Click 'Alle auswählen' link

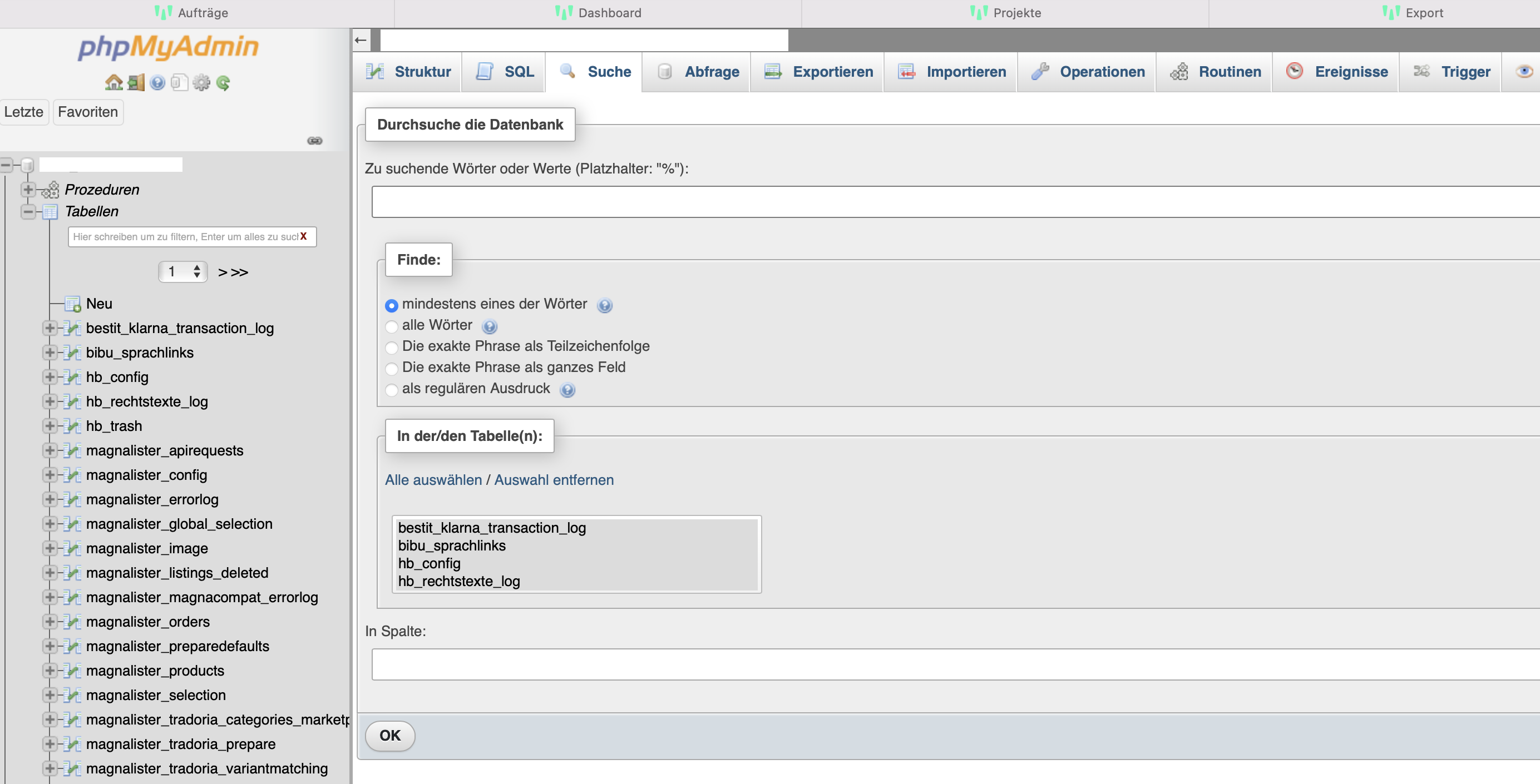[433, 480]
